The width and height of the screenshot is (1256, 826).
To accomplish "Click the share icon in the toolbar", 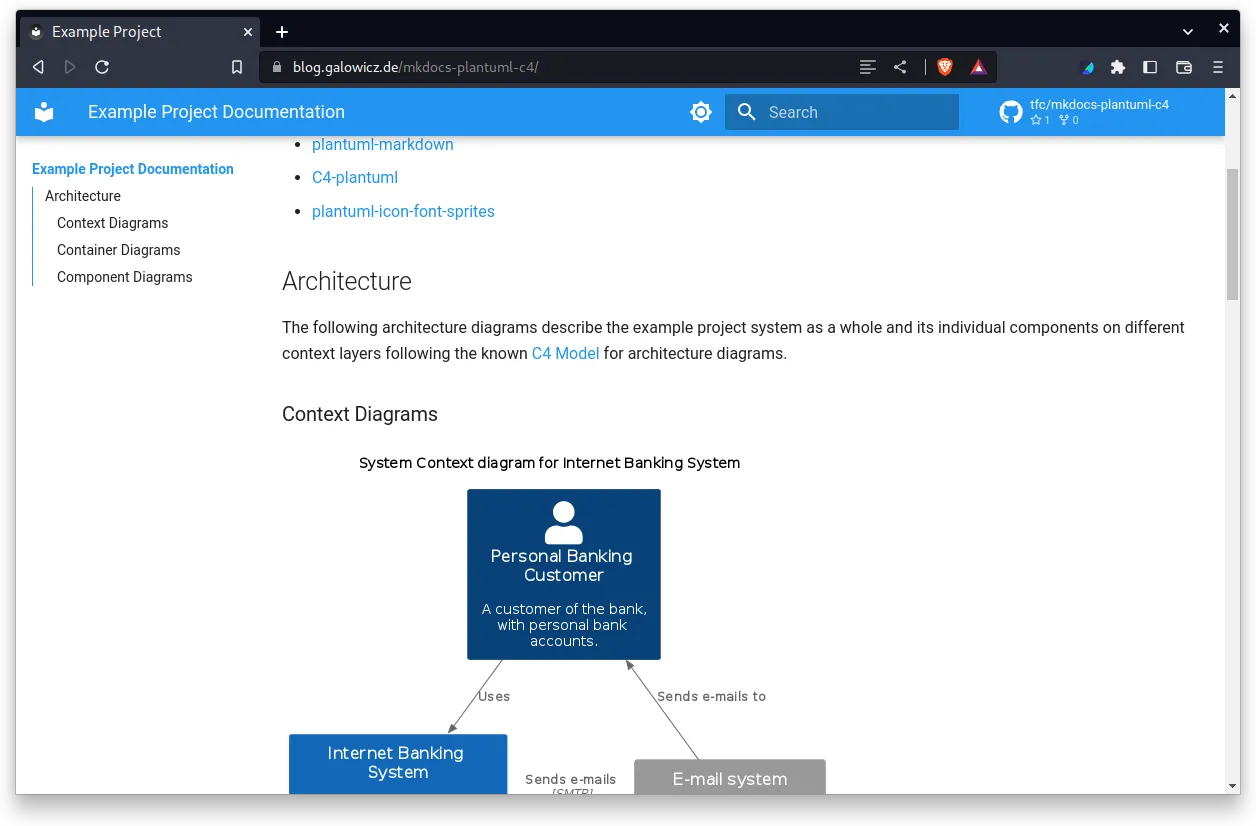I will 899,67.
